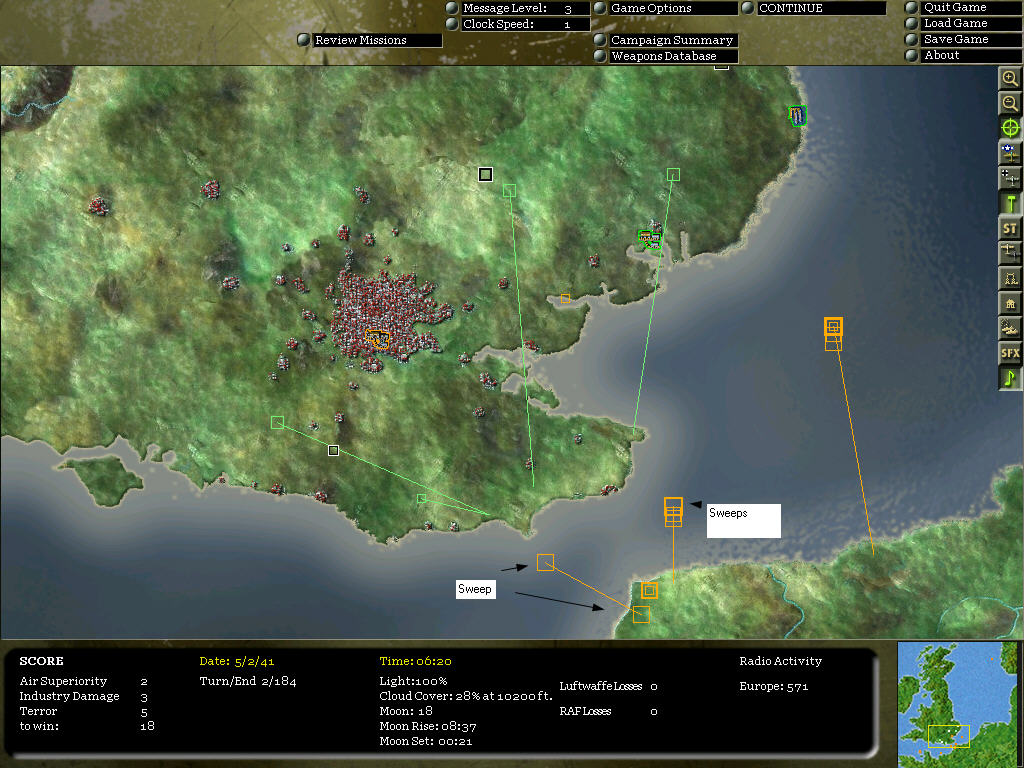The height and width of the screenshot is (768, 1024).
Task: Select the single orange square in the English Channel
Action: pyautogui.click(x=545, y=562)
